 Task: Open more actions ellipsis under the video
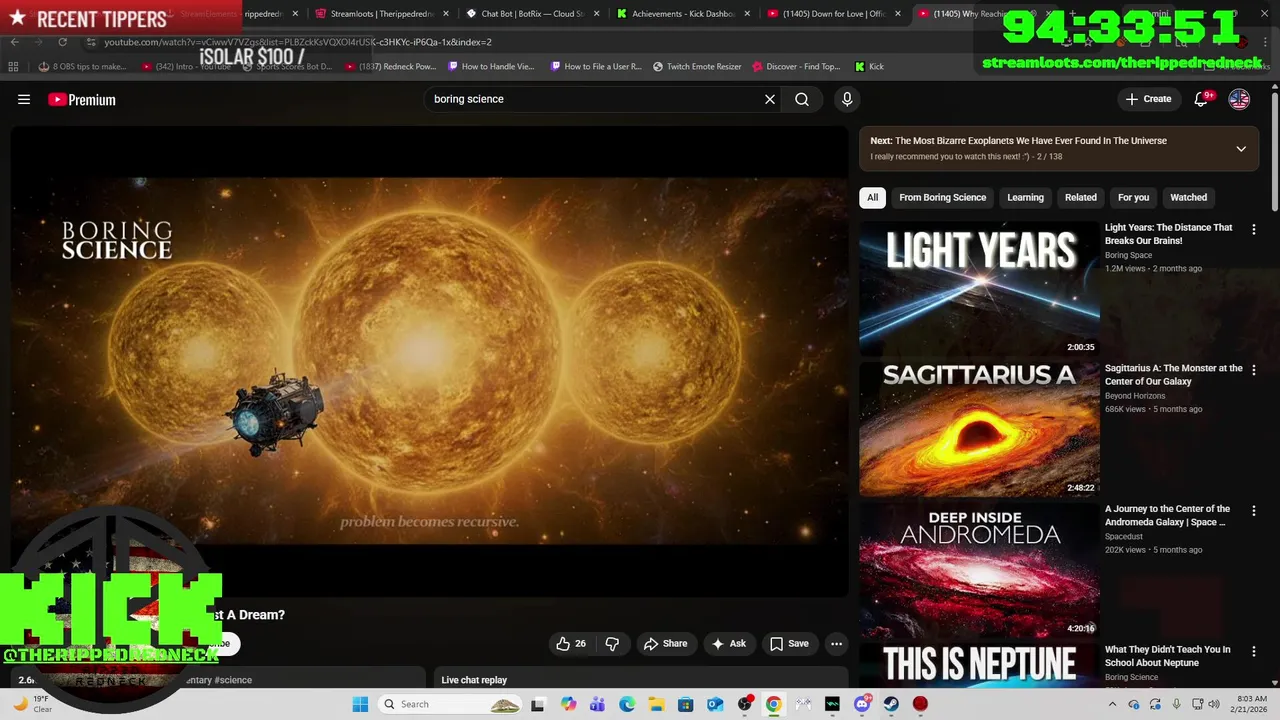(836, 644)
